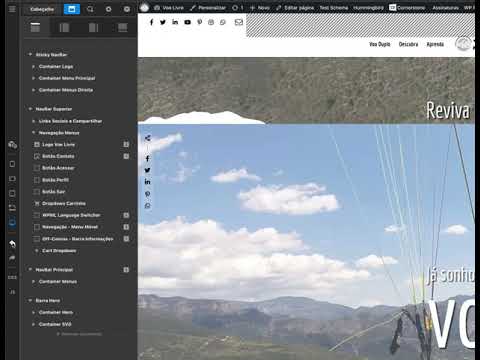The height and width of the screenshot is (360, 480).
Task: Click Pinterest icon in top social bar
Action: [200, 22]
